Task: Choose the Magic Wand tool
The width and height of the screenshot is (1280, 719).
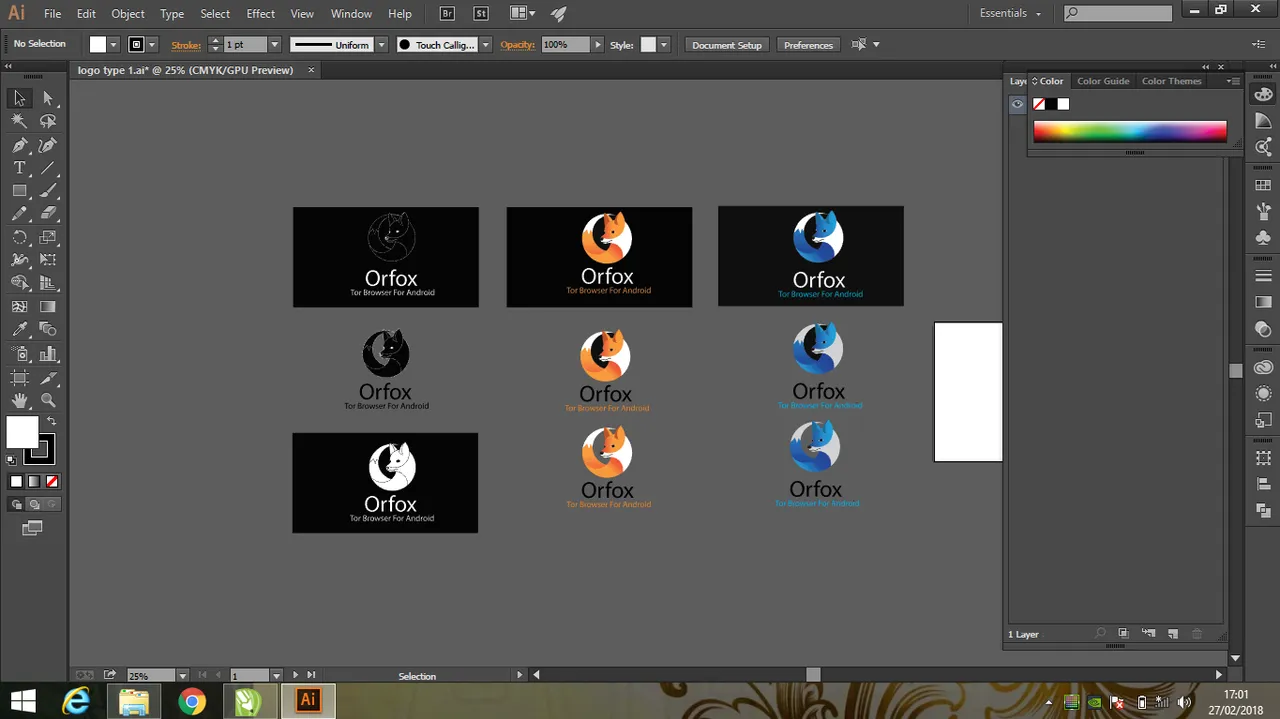Action: pos(19,121)
